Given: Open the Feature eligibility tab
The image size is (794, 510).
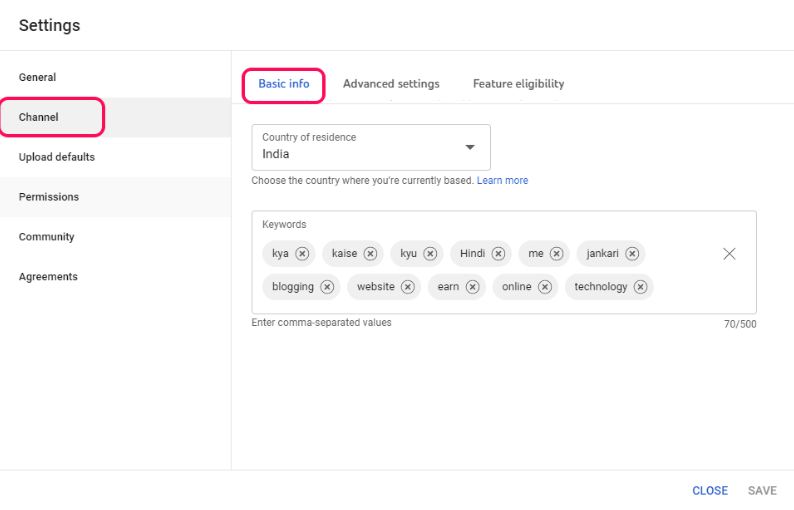Looking at the screenshot, I should 518,84.
